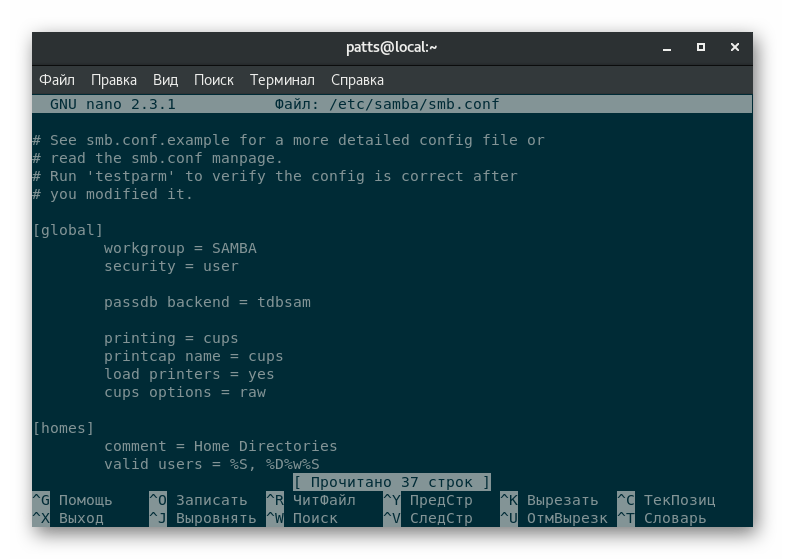Click the GNU nano 2.3.1 header text

(x=113, y=104)
